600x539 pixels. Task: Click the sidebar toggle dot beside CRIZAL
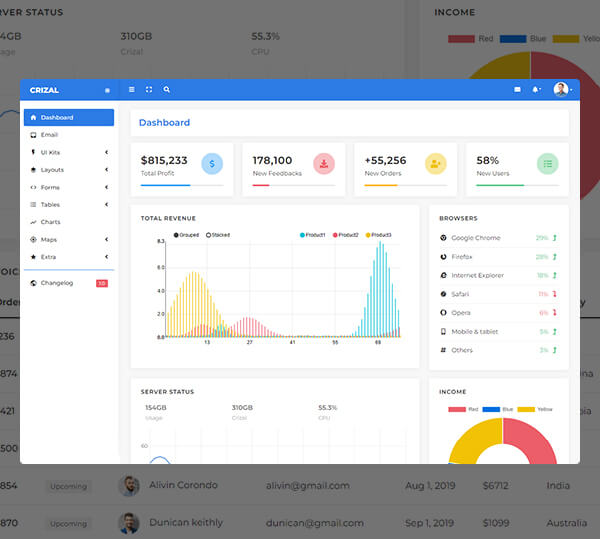point(108,91)
